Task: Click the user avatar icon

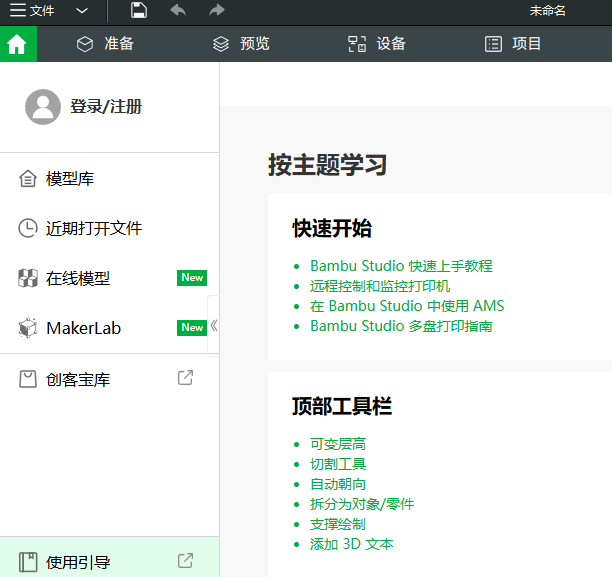Action: [43, 106]
